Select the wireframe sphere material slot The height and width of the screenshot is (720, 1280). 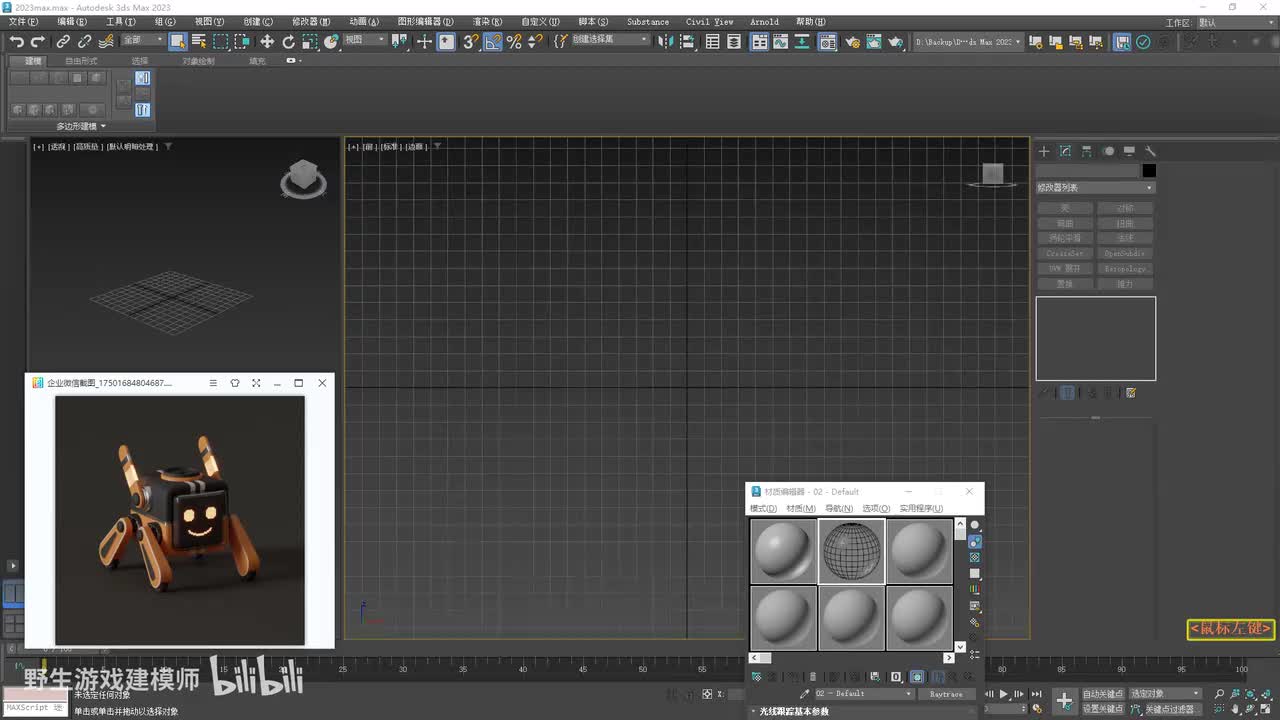[851, 550]
